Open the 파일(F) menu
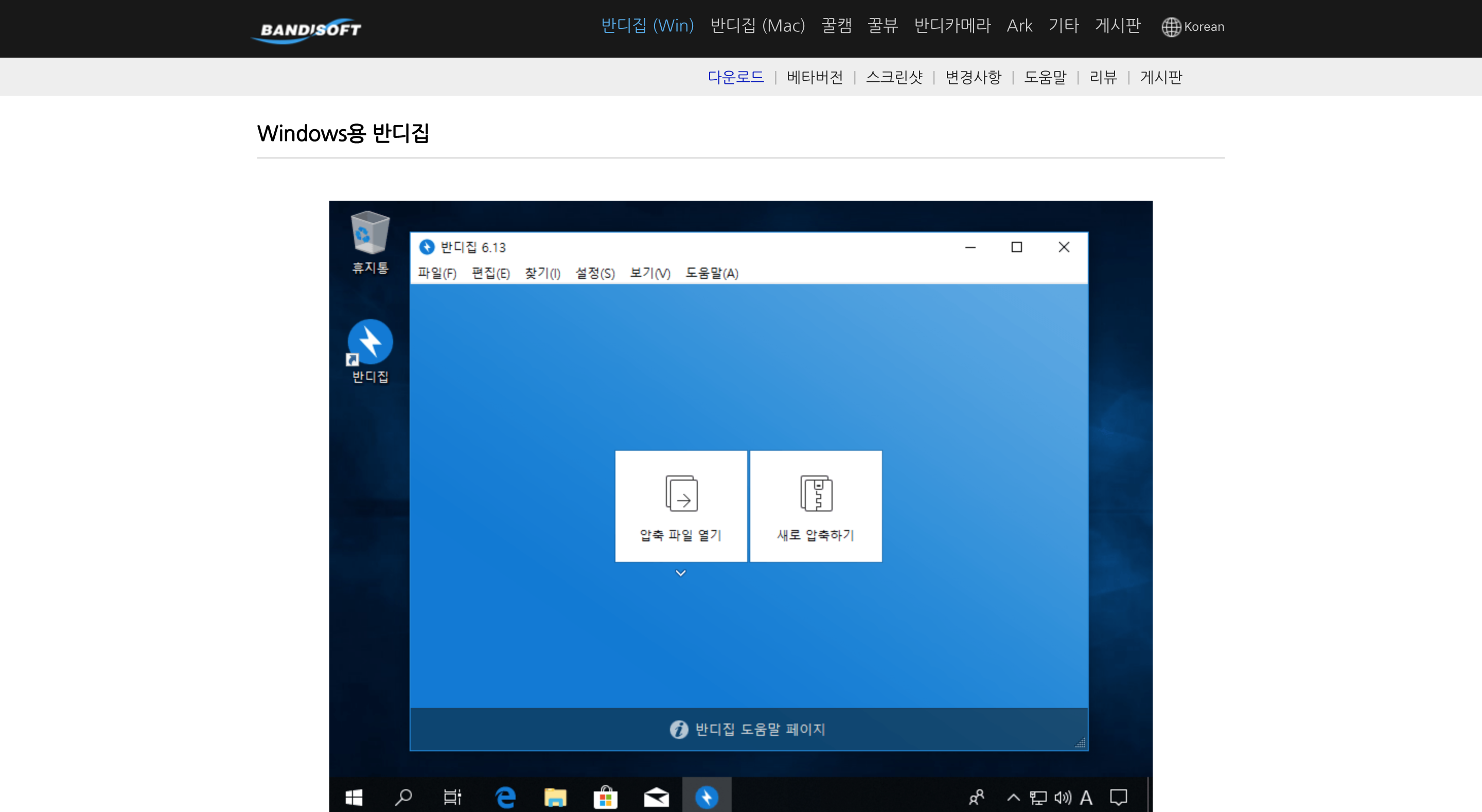Image resolution: width=1482 pixels, height=812 pixels. [x=437, y=273]
